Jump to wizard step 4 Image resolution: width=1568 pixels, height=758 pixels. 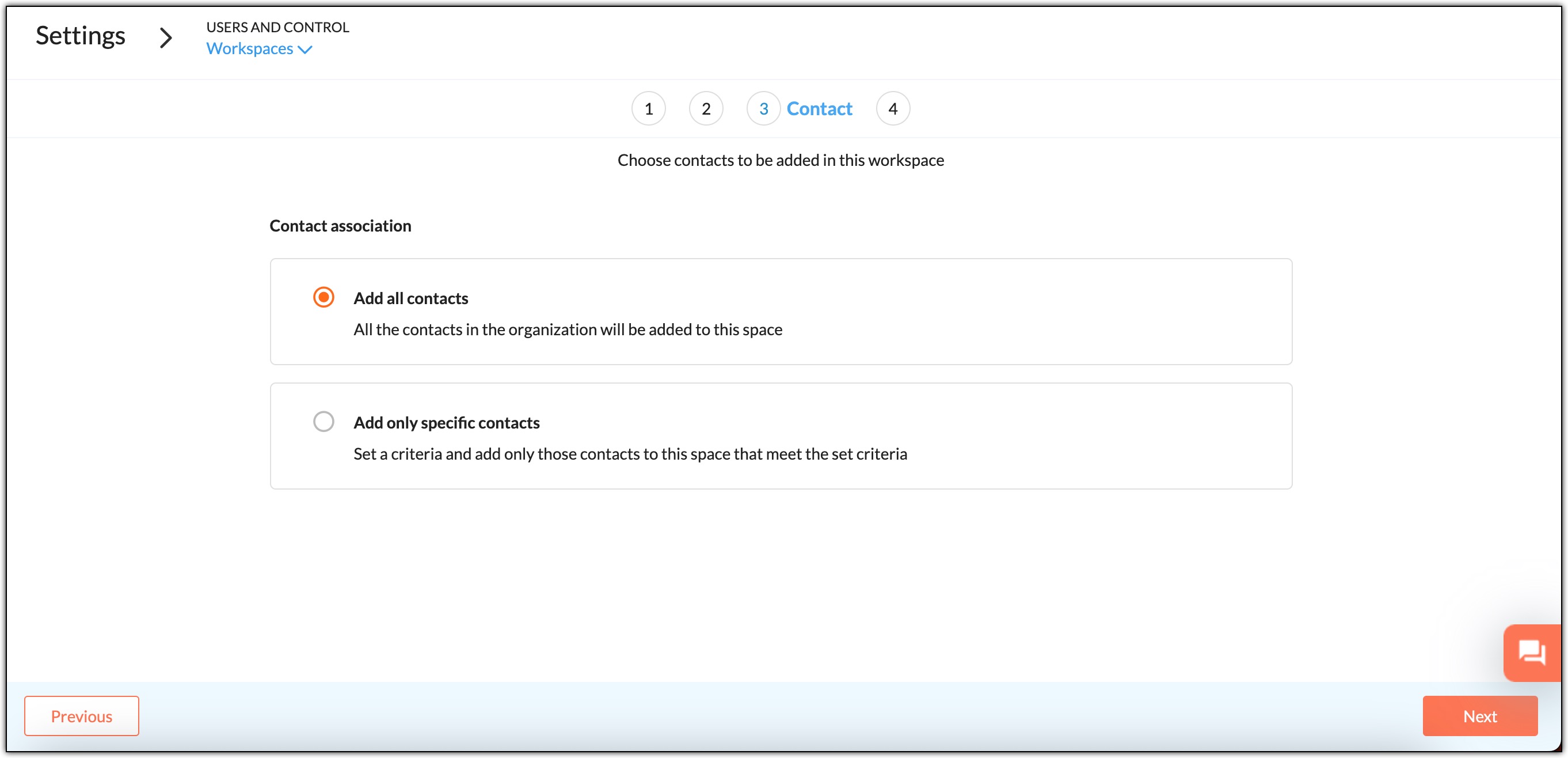coord(892,108)
